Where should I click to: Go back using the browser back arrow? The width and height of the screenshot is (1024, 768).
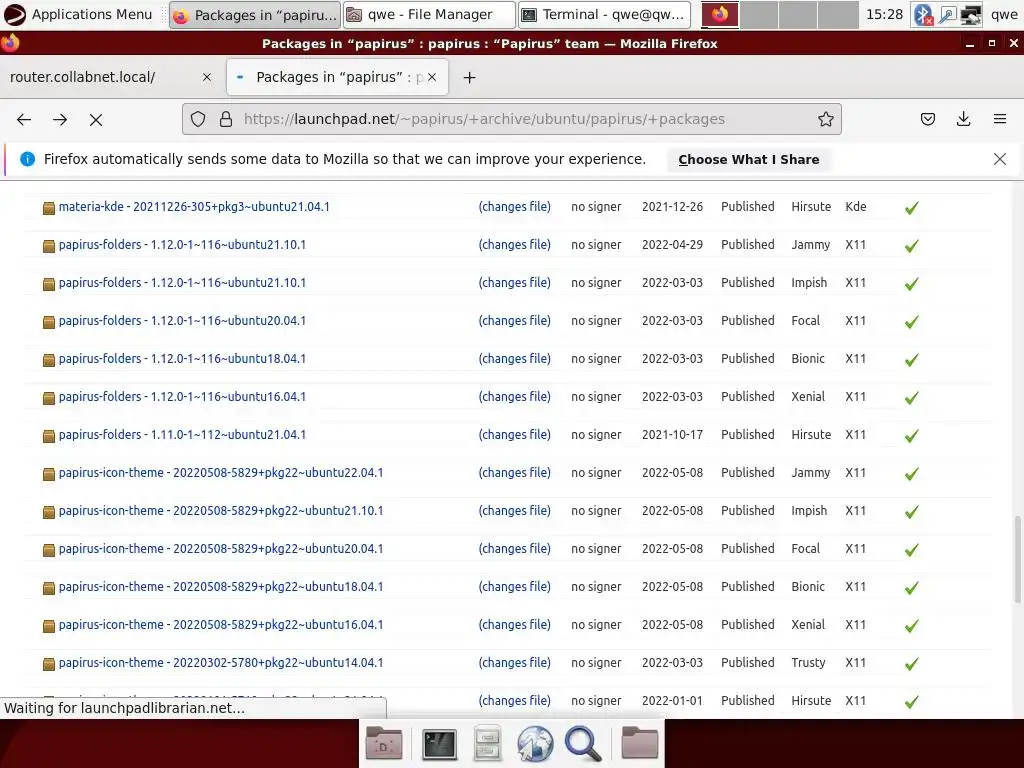click(24, 120)
